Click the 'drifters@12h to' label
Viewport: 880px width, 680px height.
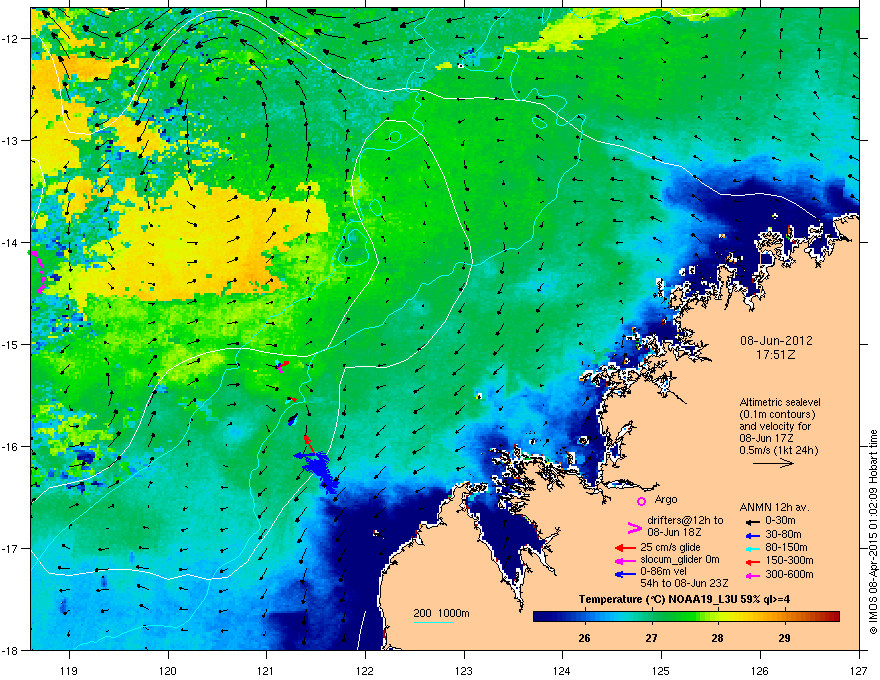[685, 521]
